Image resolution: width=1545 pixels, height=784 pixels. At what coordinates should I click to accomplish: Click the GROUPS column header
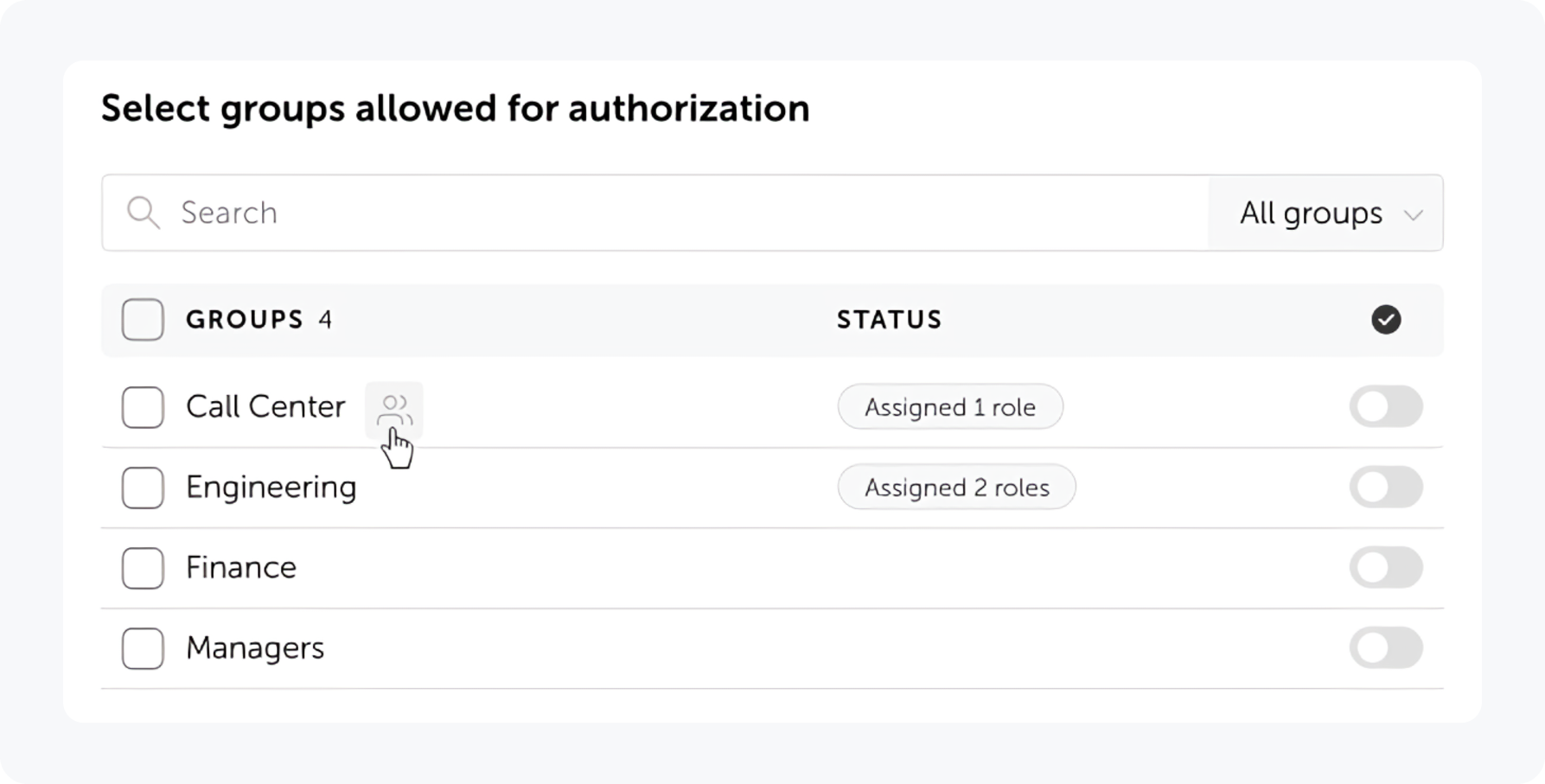245,320
